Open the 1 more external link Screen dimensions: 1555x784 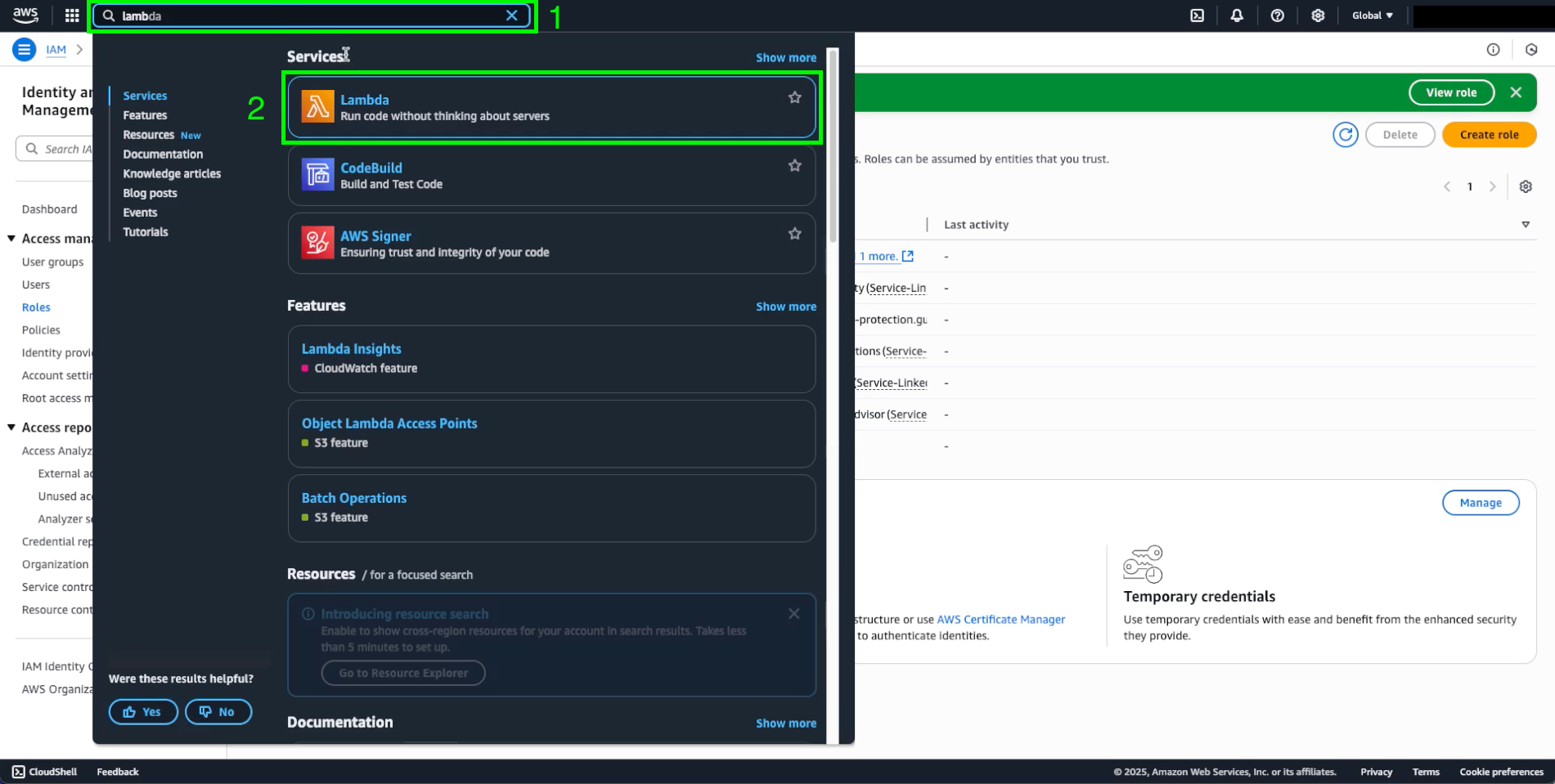886,257
